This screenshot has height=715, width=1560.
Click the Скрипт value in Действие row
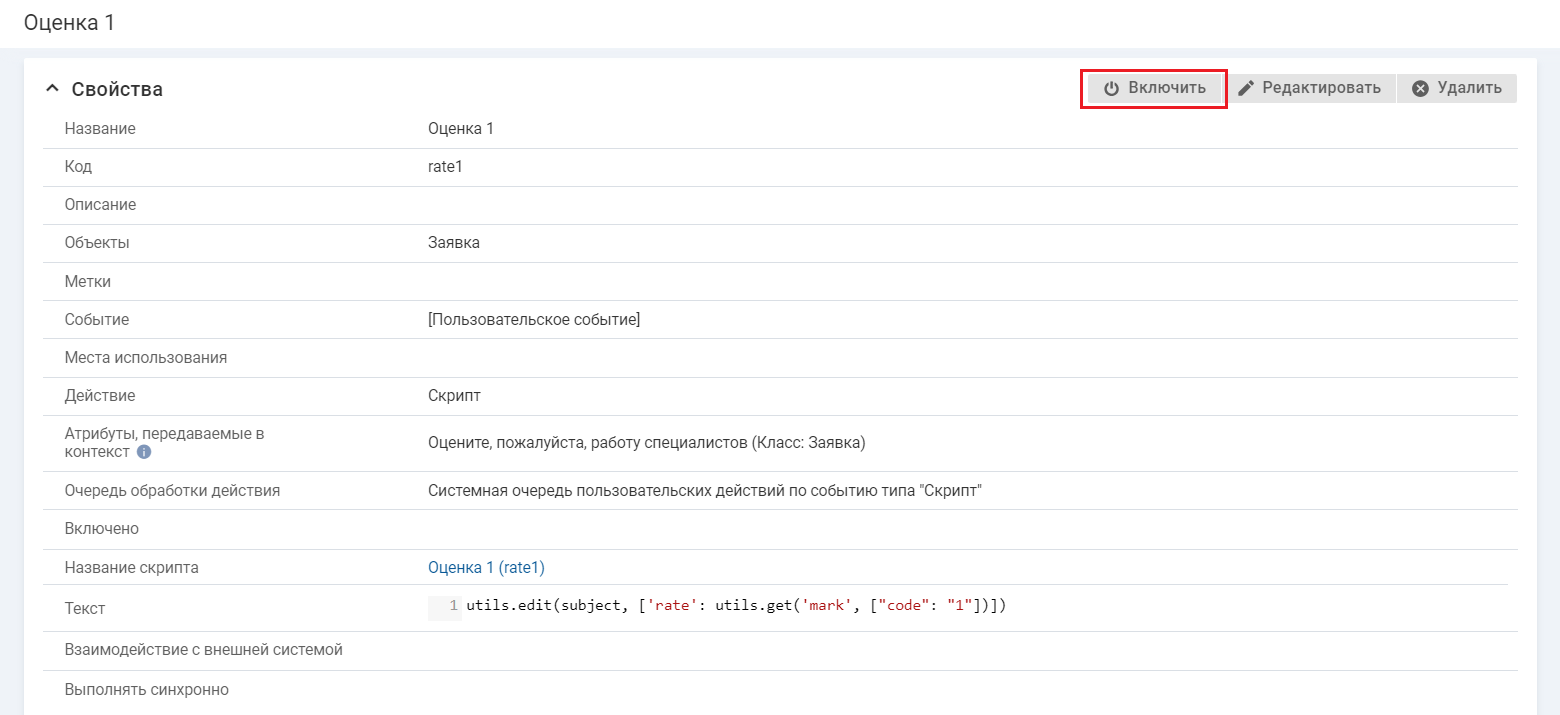454,396
